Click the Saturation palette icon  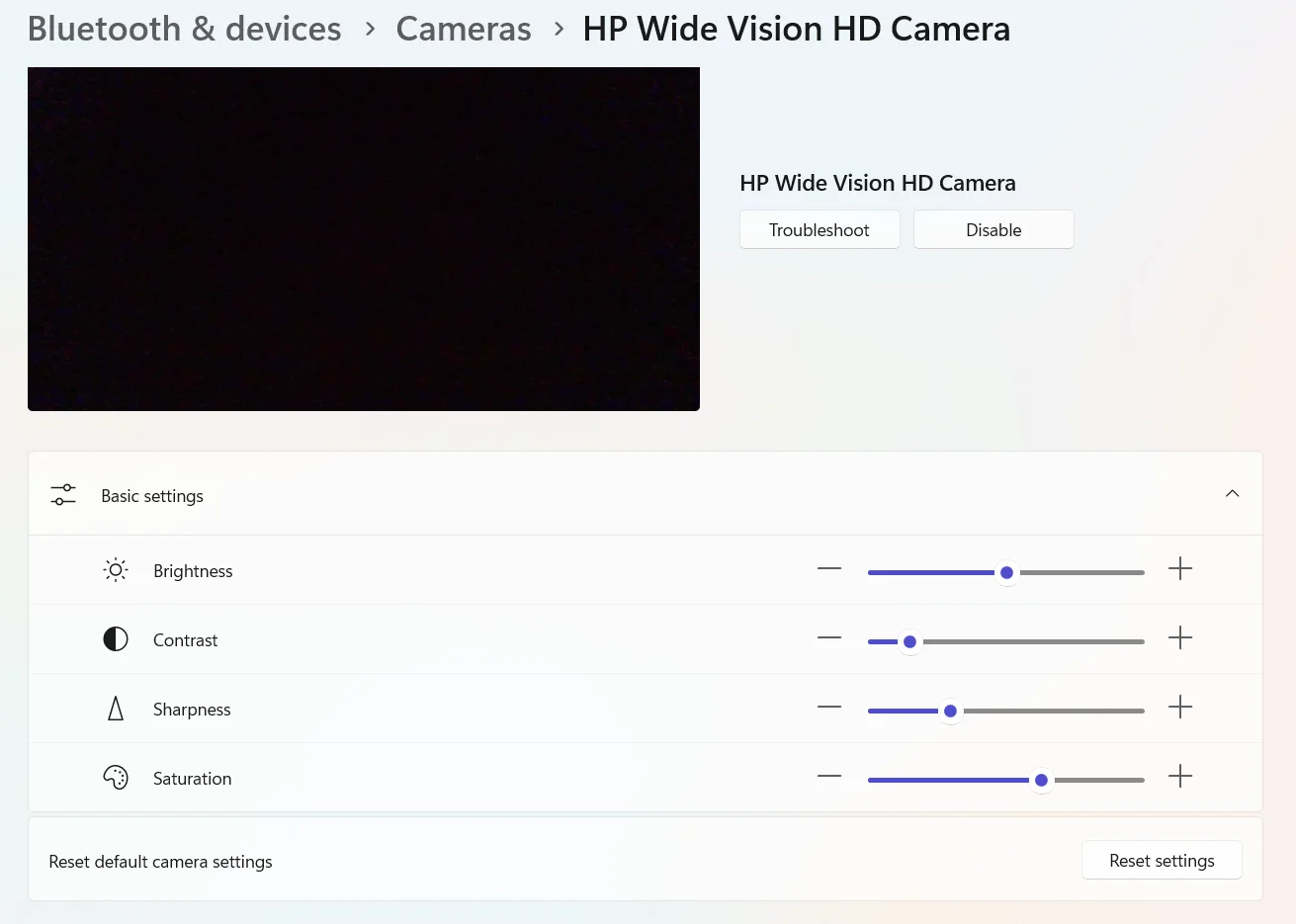(x=116, y=778)
